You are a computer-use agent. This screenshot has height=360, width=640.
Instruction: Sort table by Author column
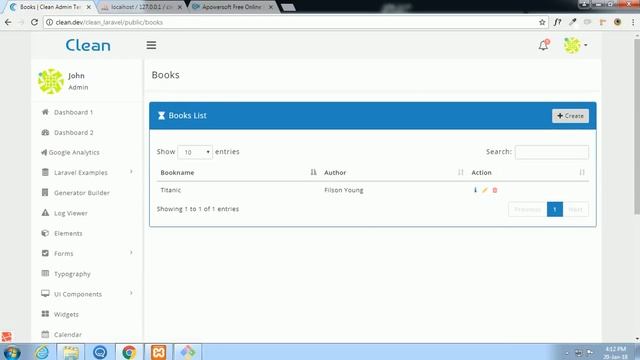coord(394,173)
